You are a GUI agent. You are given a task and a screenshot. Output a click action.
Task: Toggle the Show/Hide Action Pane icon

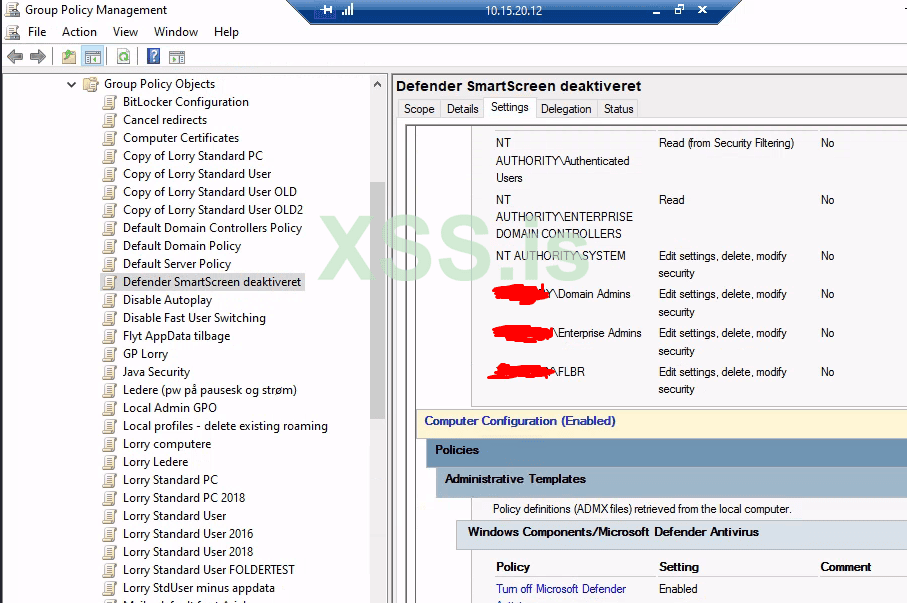[177, 57]
